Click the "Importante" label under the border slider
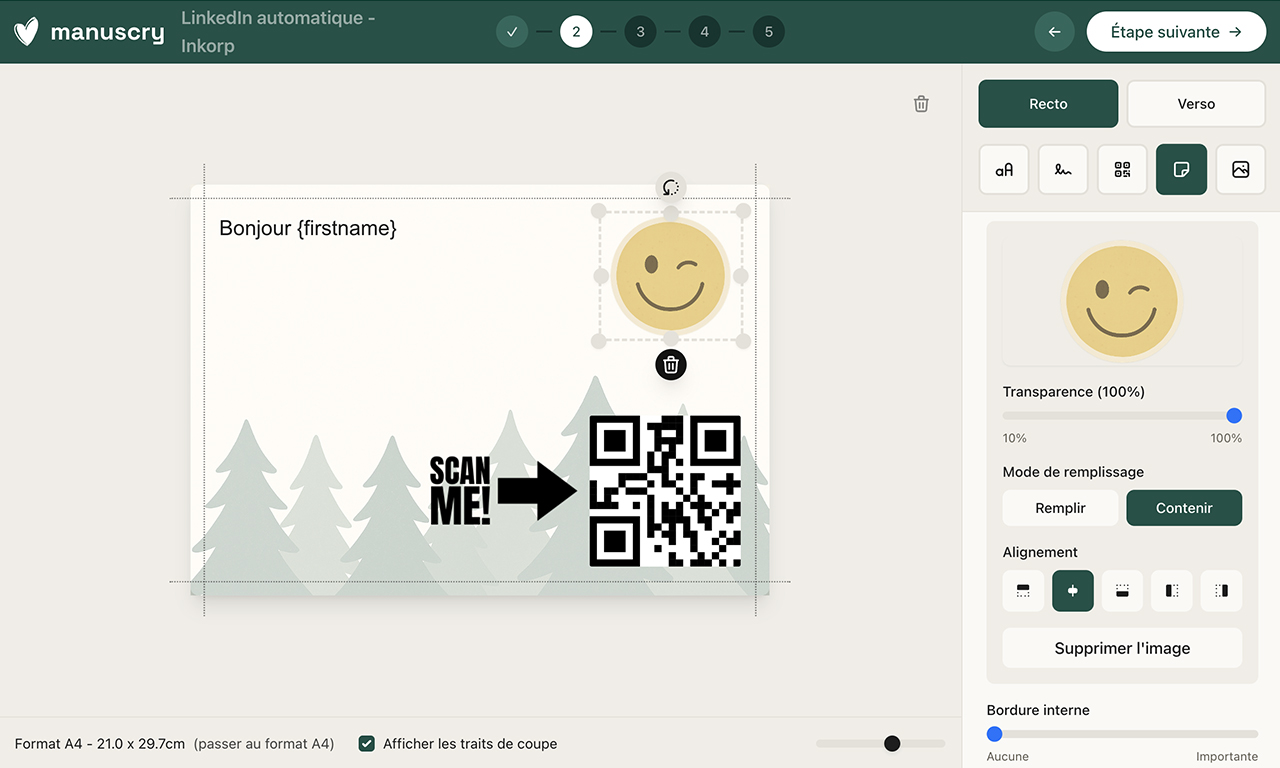 (1227, 757)
